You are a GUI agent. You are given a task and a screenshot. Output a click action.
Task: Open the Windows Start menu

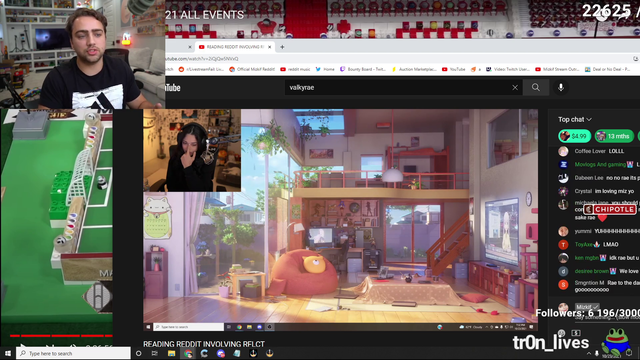(x=8, y=353)
